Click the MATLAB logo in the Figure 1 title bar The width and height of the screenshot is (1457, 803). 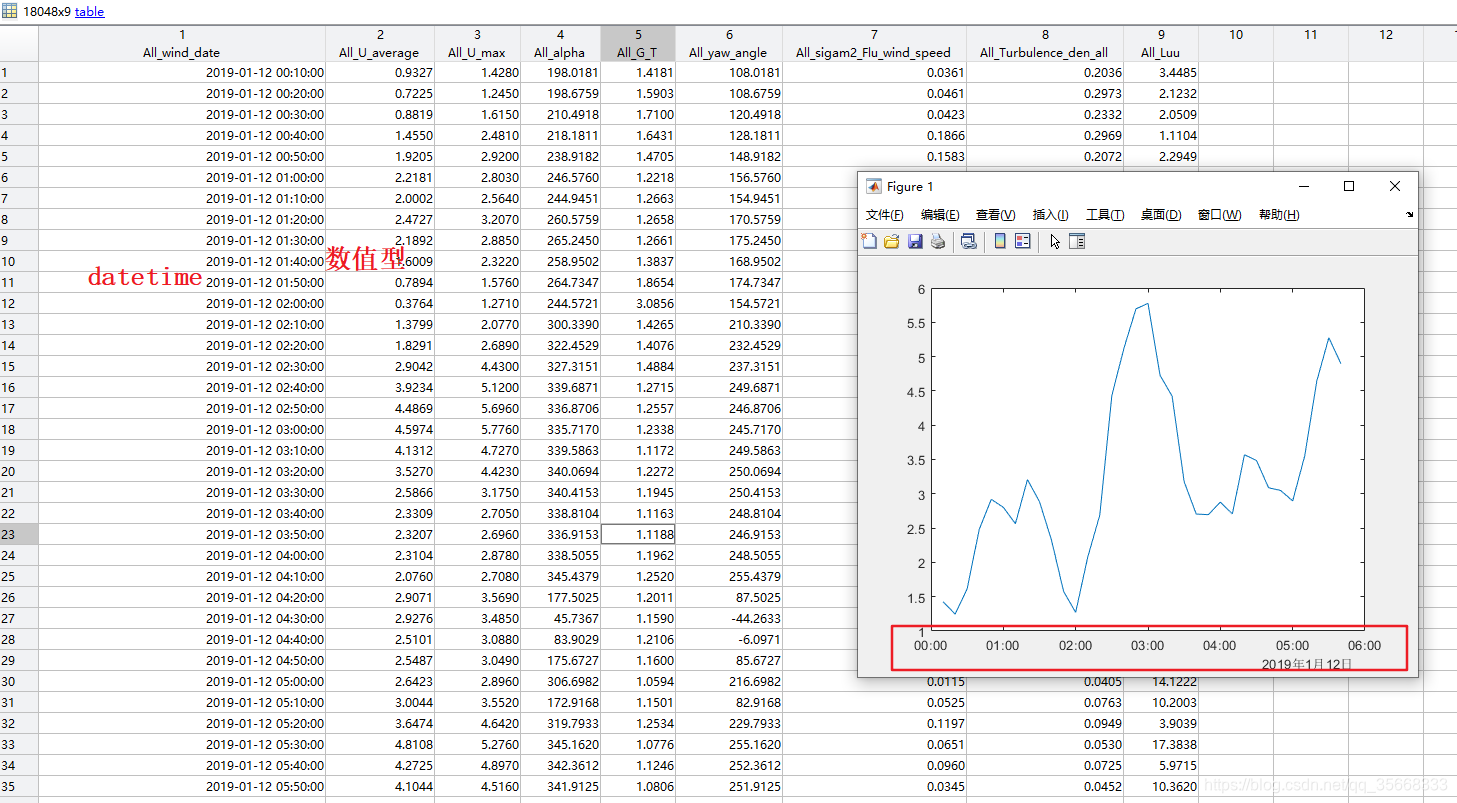coord(873,186)
